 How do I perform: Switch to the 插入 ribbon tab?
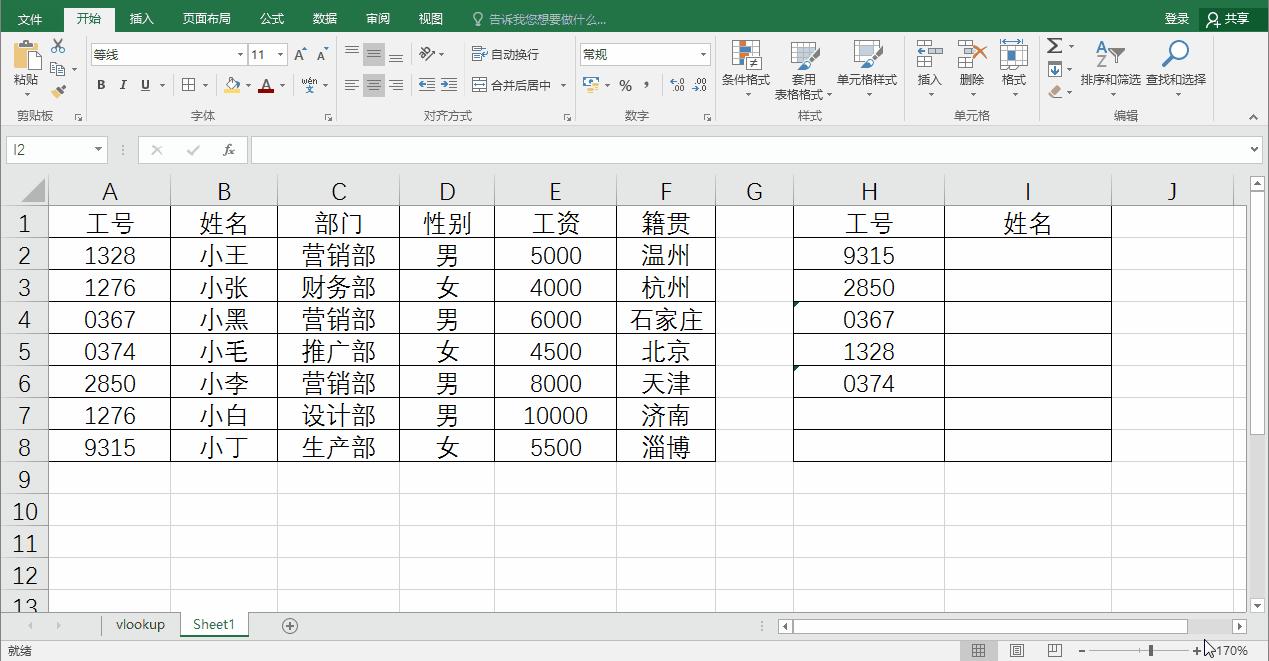tap(140, 17)
